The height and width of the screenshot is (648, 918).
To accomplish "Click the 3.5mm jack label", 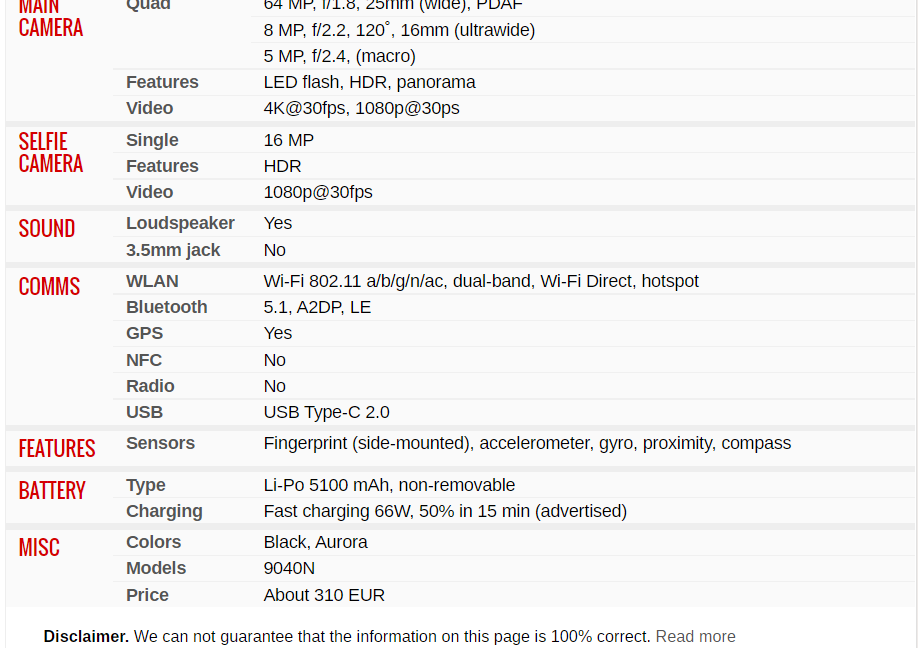I will pos(173,250).
